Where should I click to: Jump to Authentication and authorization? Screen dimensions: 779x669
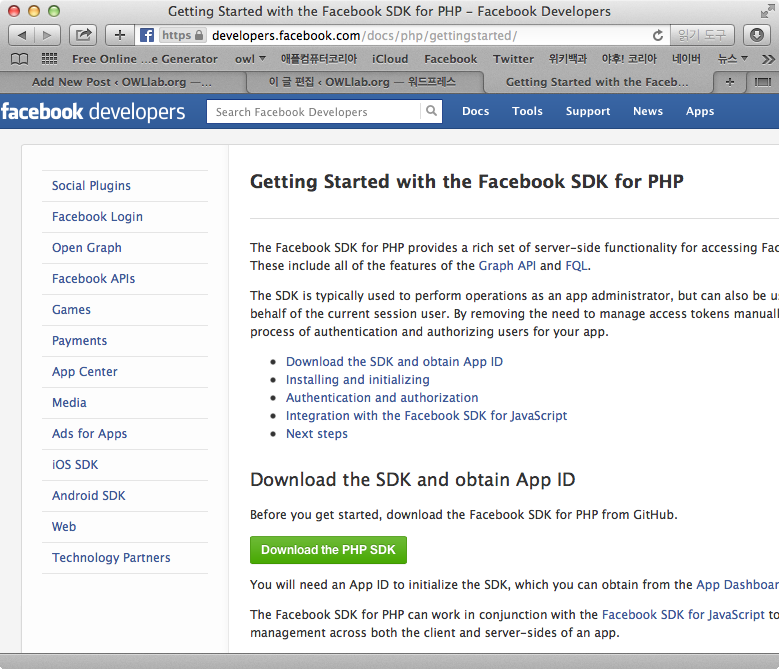[x=382, y=397]
